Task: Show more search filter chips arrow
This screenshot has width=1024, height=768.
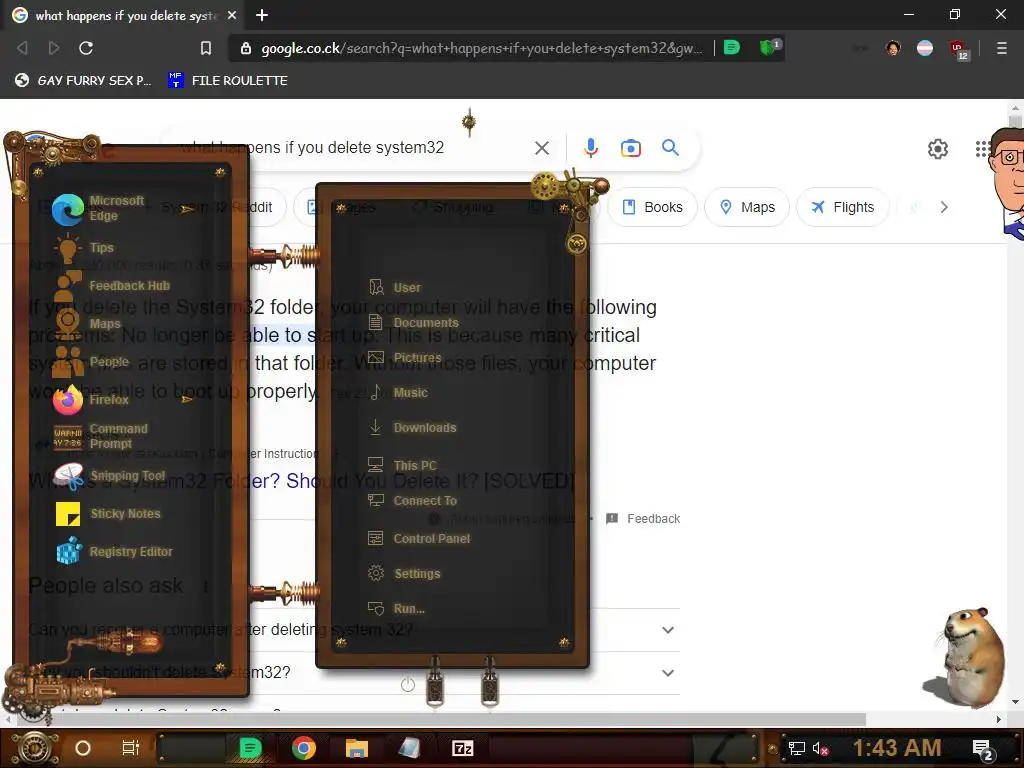Action: (944, 207)
